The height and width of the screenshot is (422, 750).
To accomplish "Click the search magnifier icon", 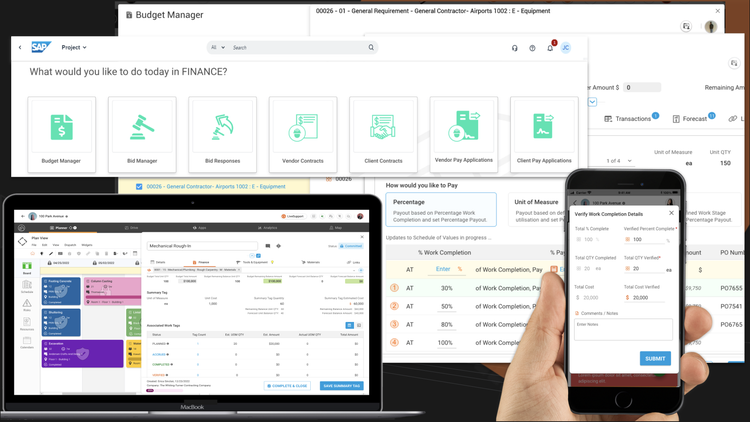I will tap(371, 47).
